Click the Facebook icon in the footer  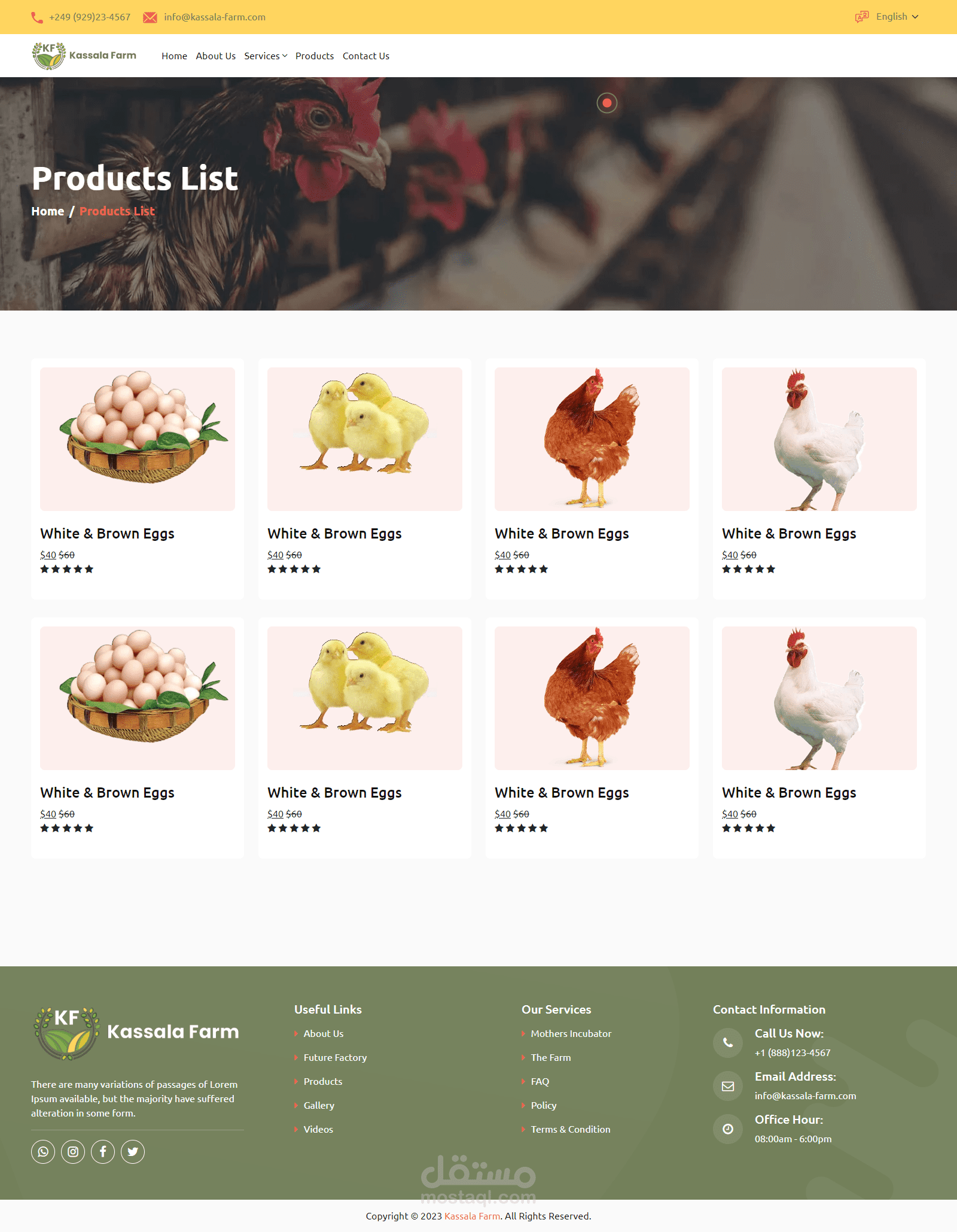coord(103,1152)
